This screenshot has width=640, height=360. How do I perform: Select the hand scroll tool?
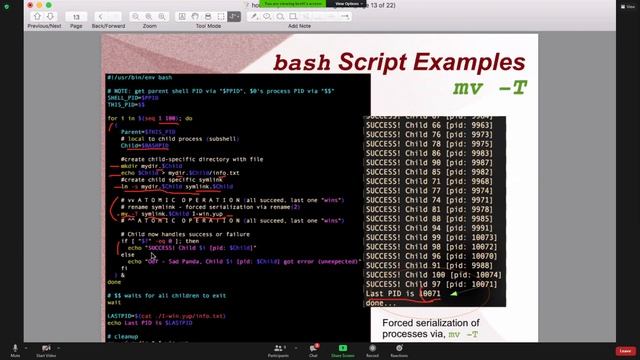click(x=195, y=16)
